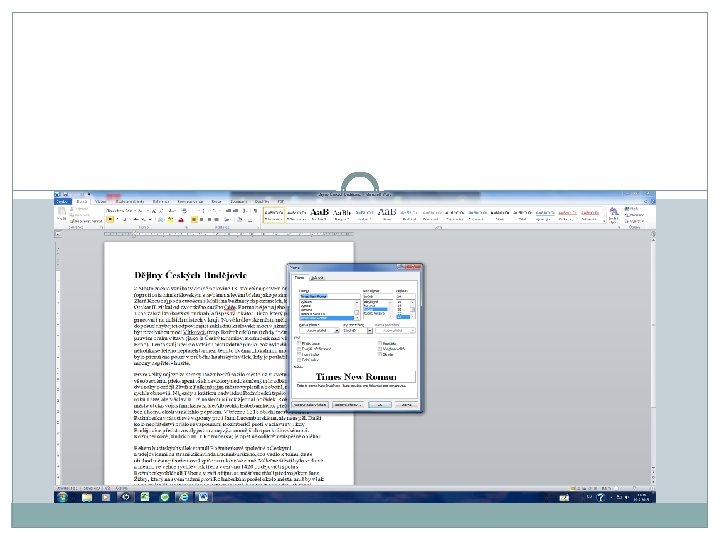Click the Sort icon in Paragraph group
Screen dimensions: 720x540
pyautogui.click(x=245, y=211)
